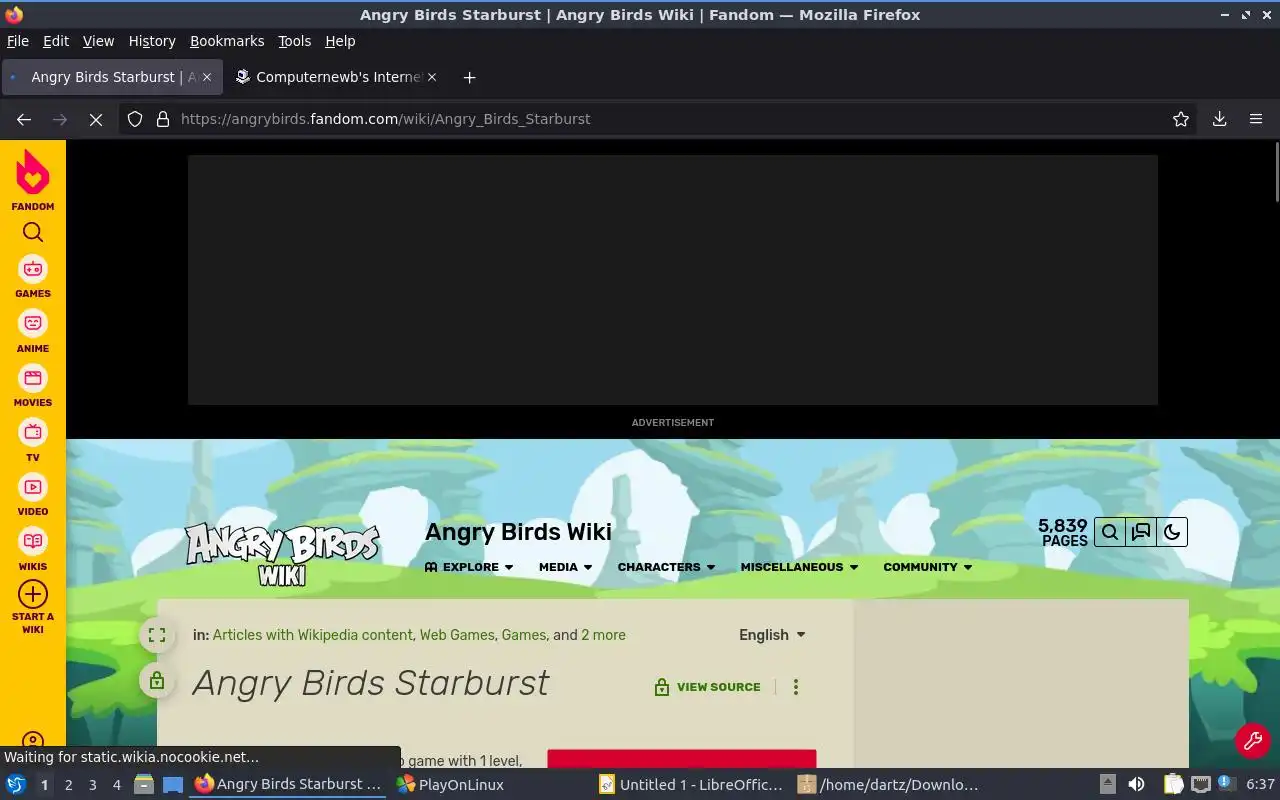Switch to workspace 4 in taskbar
The image size is (1280, 800).
point(117,785)
